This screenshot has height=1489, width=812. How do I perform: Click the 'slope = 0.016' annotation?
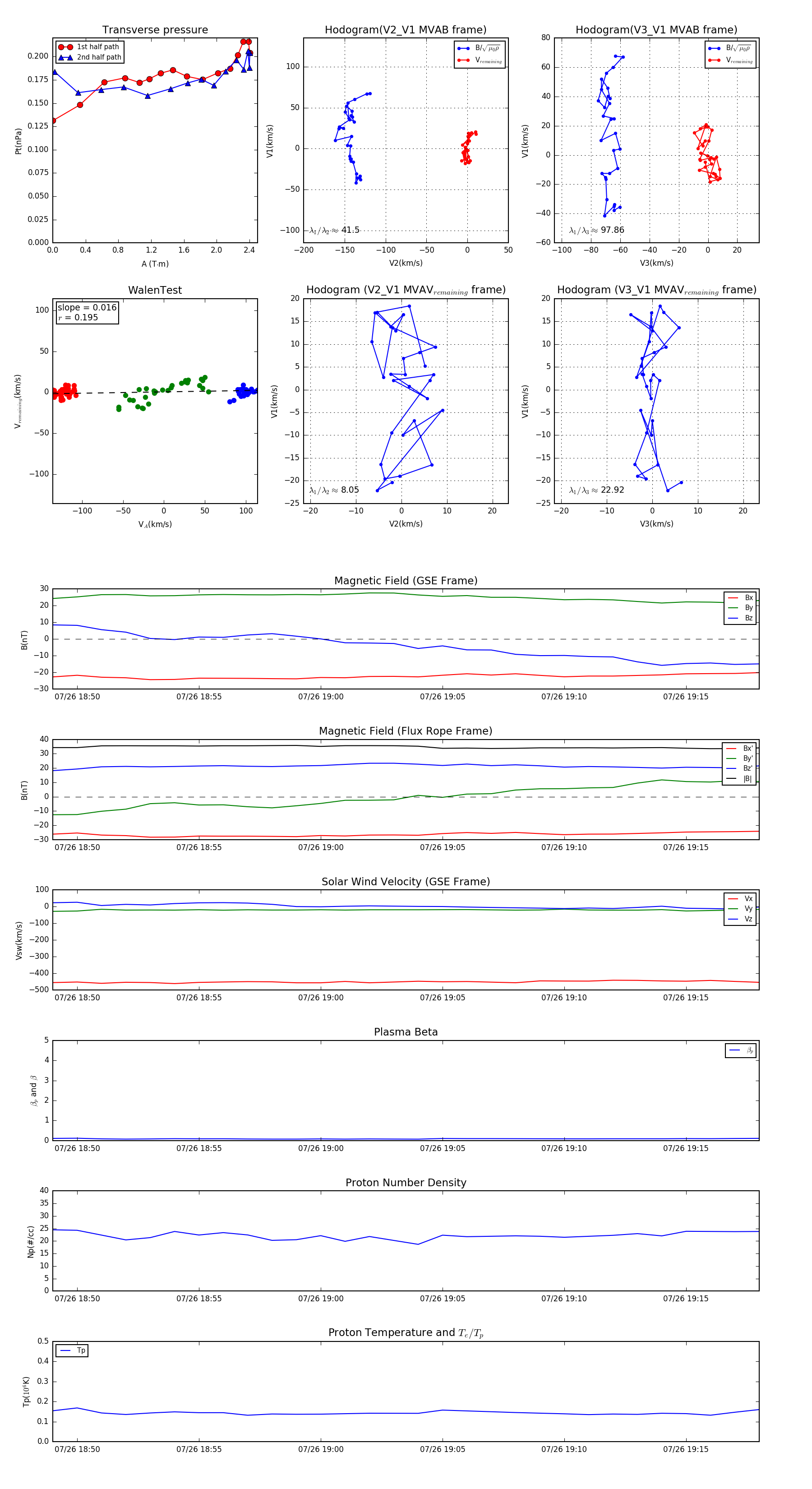point(87,308)
